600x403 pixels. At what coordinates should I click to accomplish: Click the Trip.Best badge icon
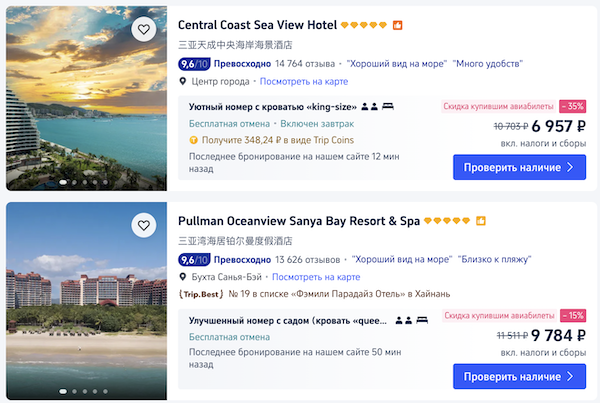point(200,294)
